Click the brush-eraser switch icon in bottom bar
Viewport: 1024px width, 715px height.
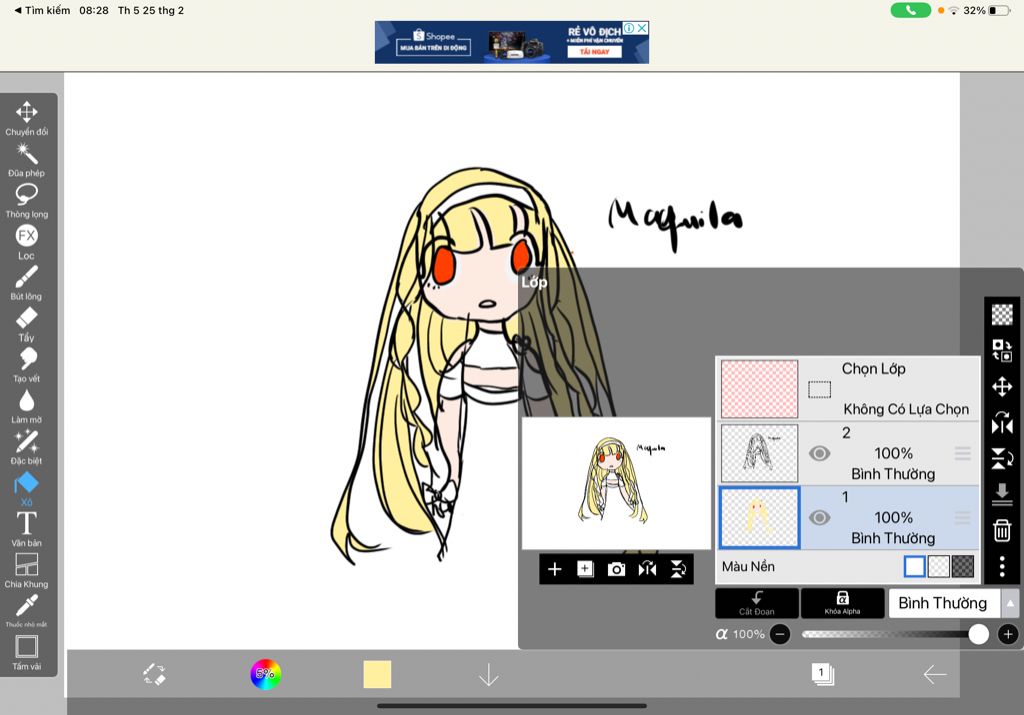[155, 675]
